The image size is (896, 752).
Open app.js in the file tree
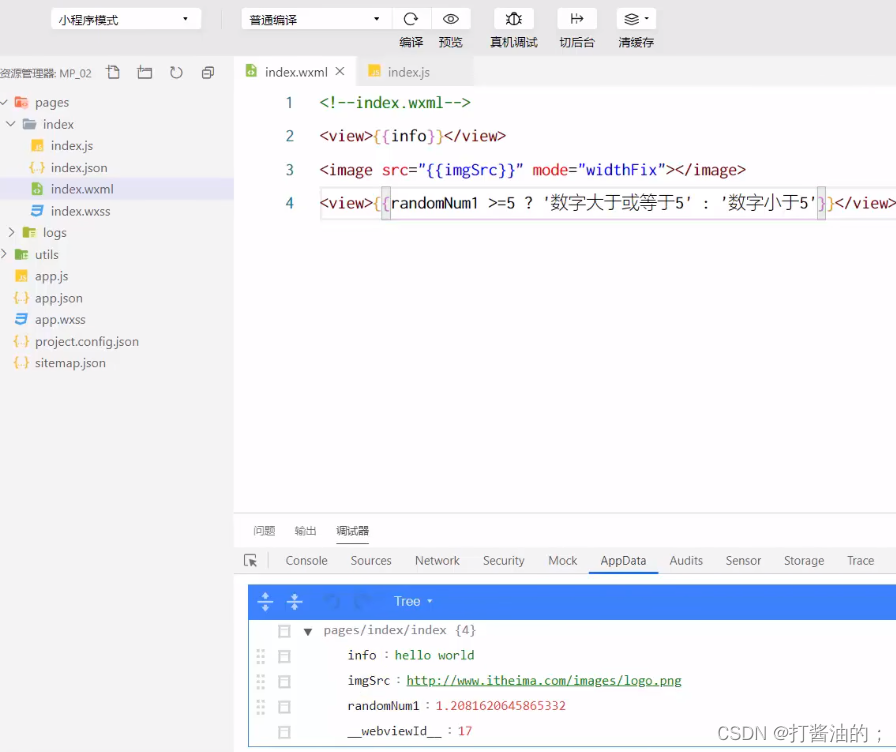coord(51,276)
